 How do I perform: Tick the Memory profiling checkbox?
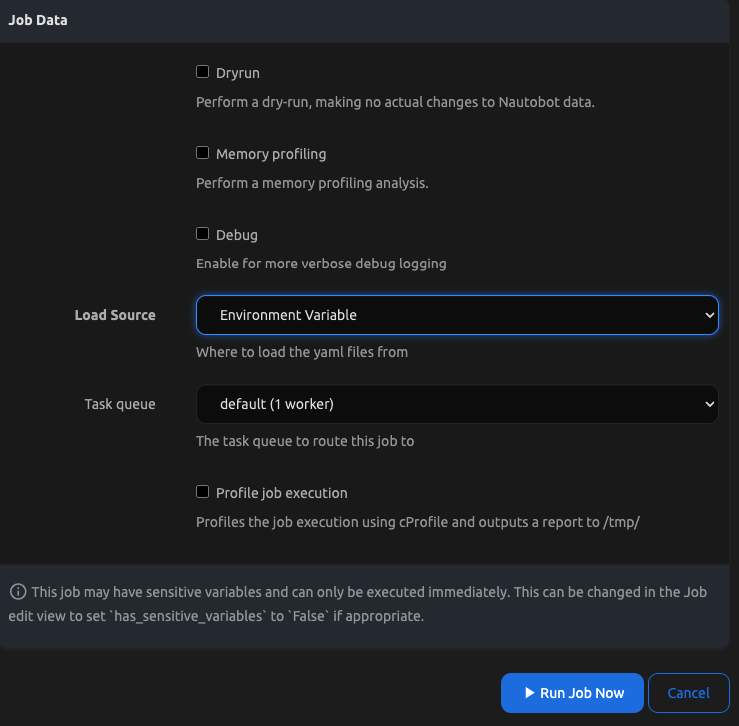(x=202, y=153)
